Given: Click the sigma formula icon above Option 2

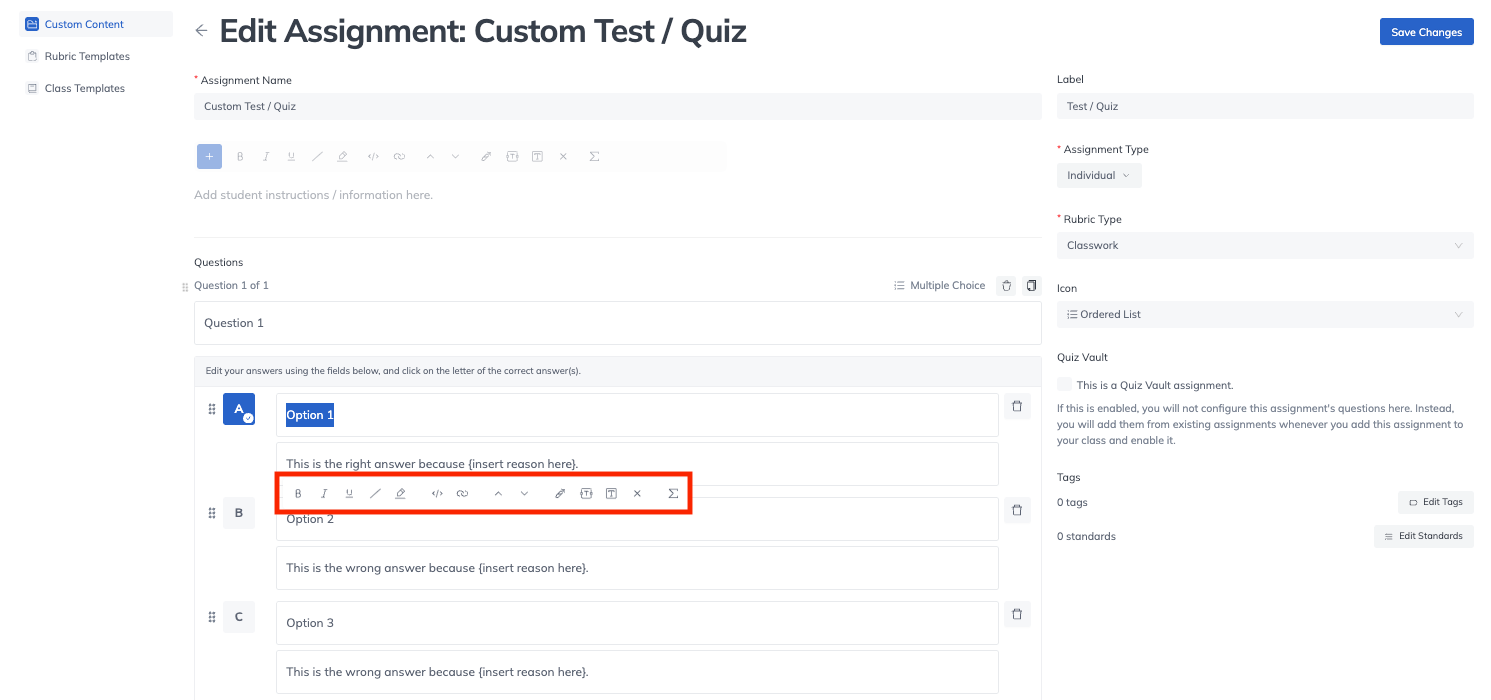Looking at the screenshot, I should [x=673, y=494].
